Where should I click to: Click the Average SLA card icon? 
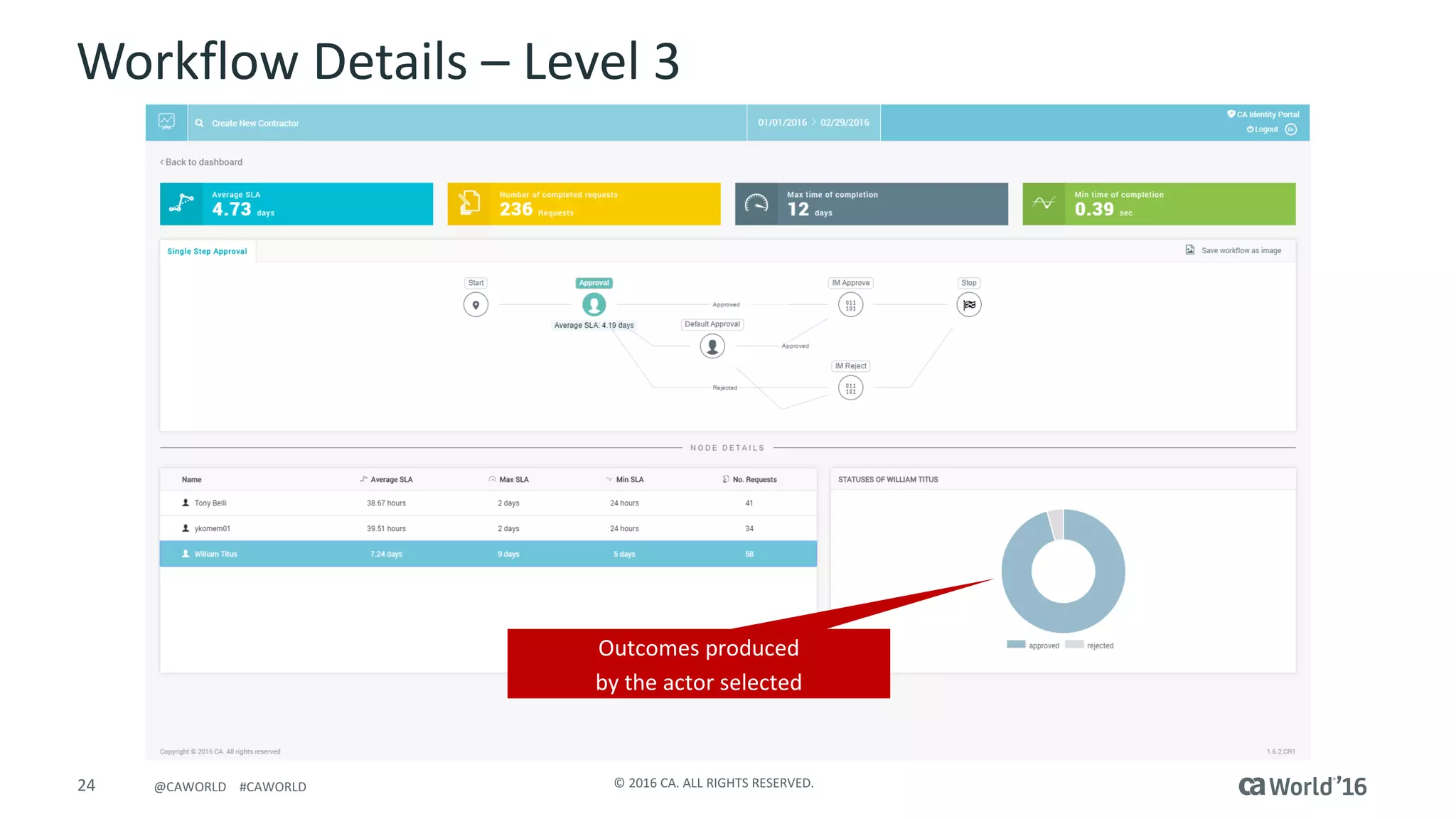[x=181, y=204]
